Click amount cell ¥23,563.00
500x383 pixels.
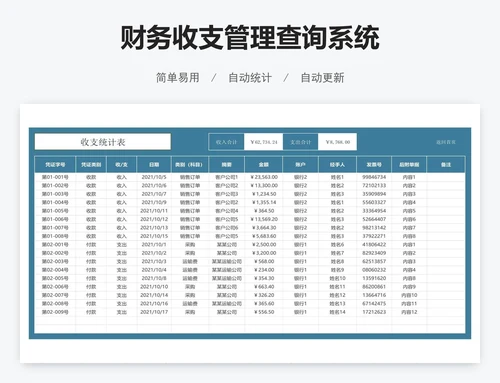(264, 177)
